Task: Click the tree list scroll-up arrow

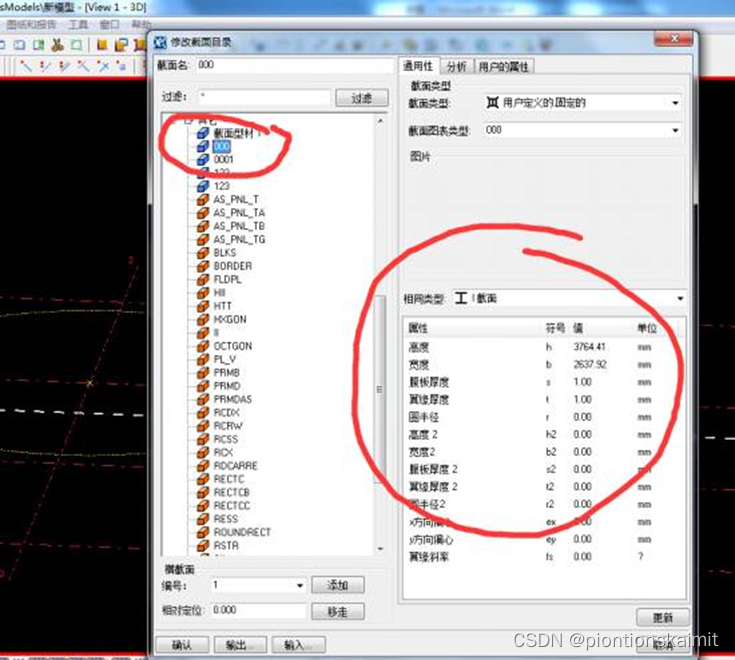Action: pos(380,121)
